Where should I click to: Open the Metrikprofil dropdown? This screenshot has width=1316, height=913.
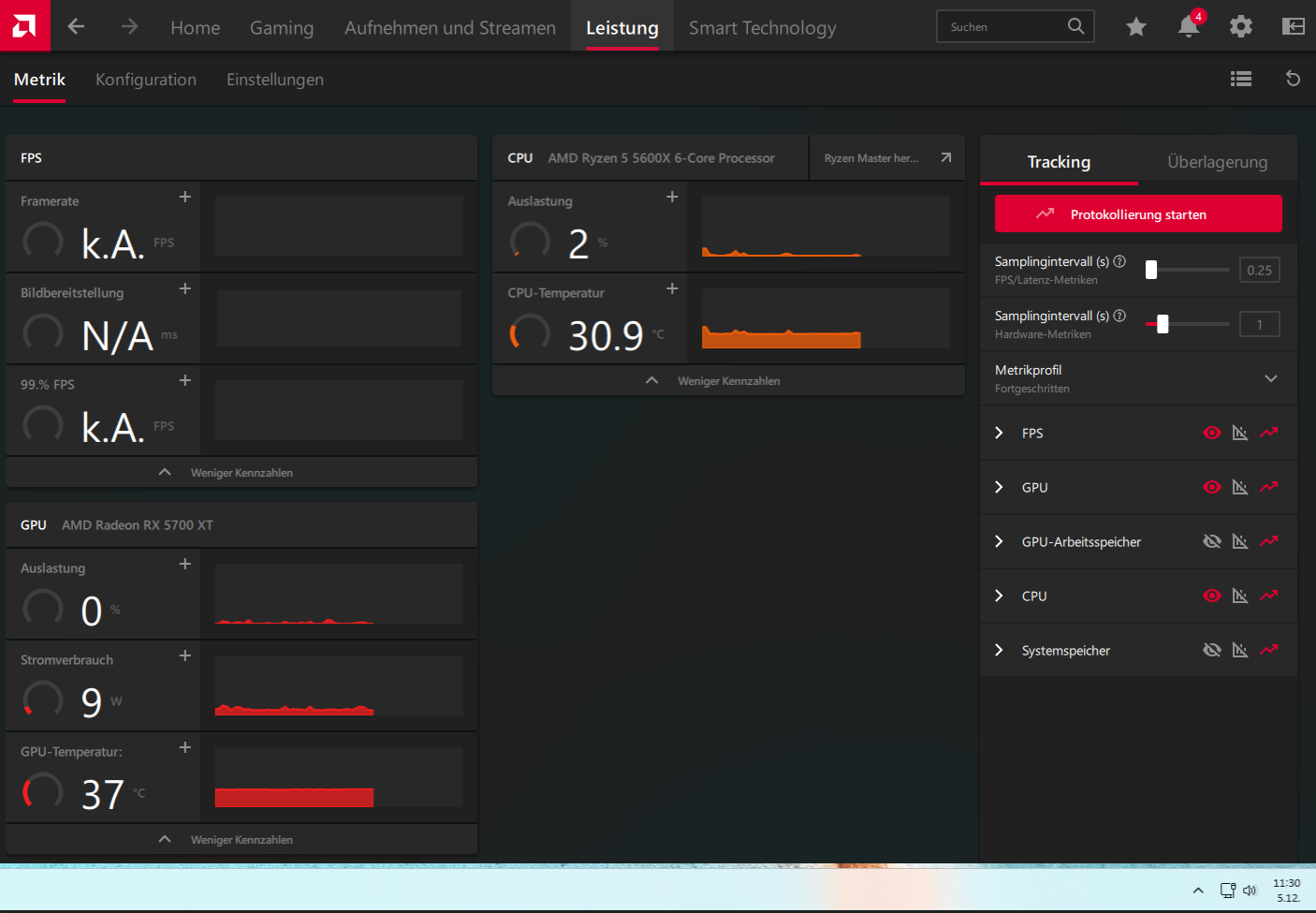pyautogui.click(x=1138, y=378)
